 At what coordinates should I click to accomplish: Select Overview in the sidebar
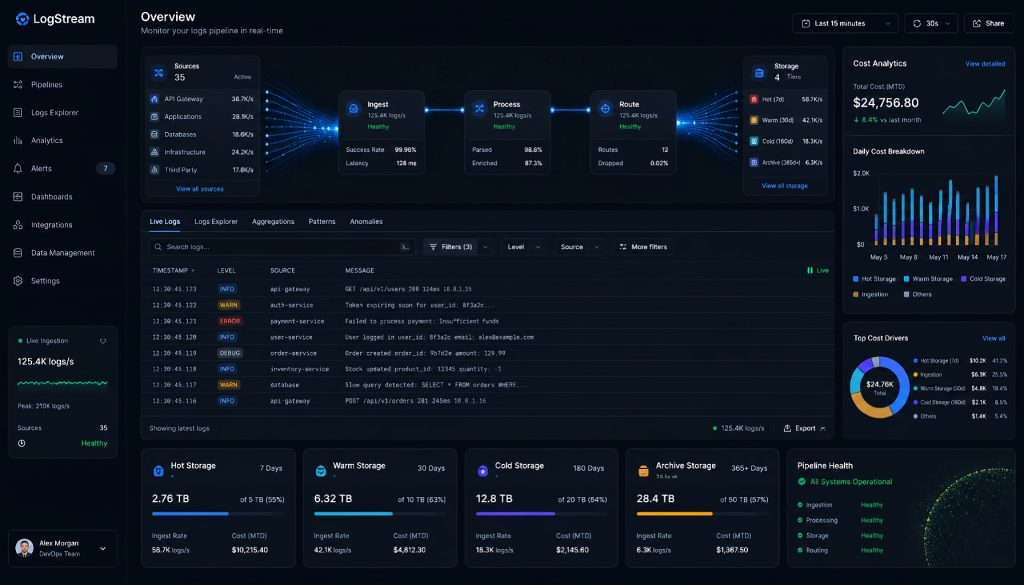pos(63,57)
